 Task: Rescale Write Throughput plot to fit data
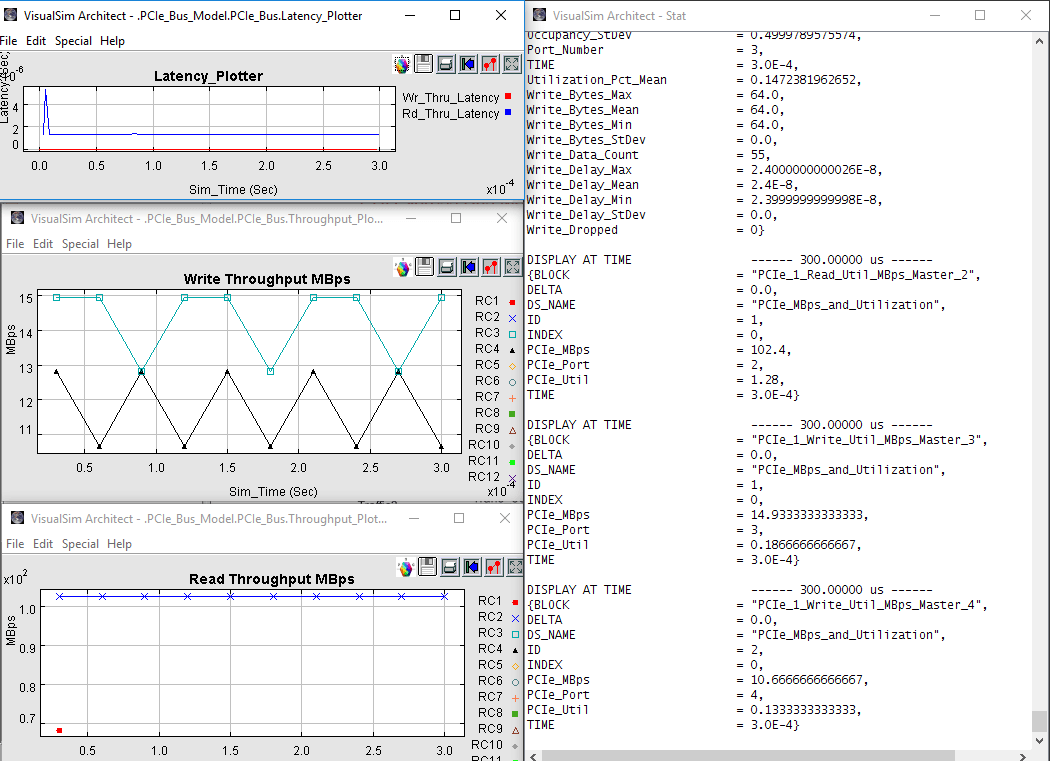coord(512,267)
